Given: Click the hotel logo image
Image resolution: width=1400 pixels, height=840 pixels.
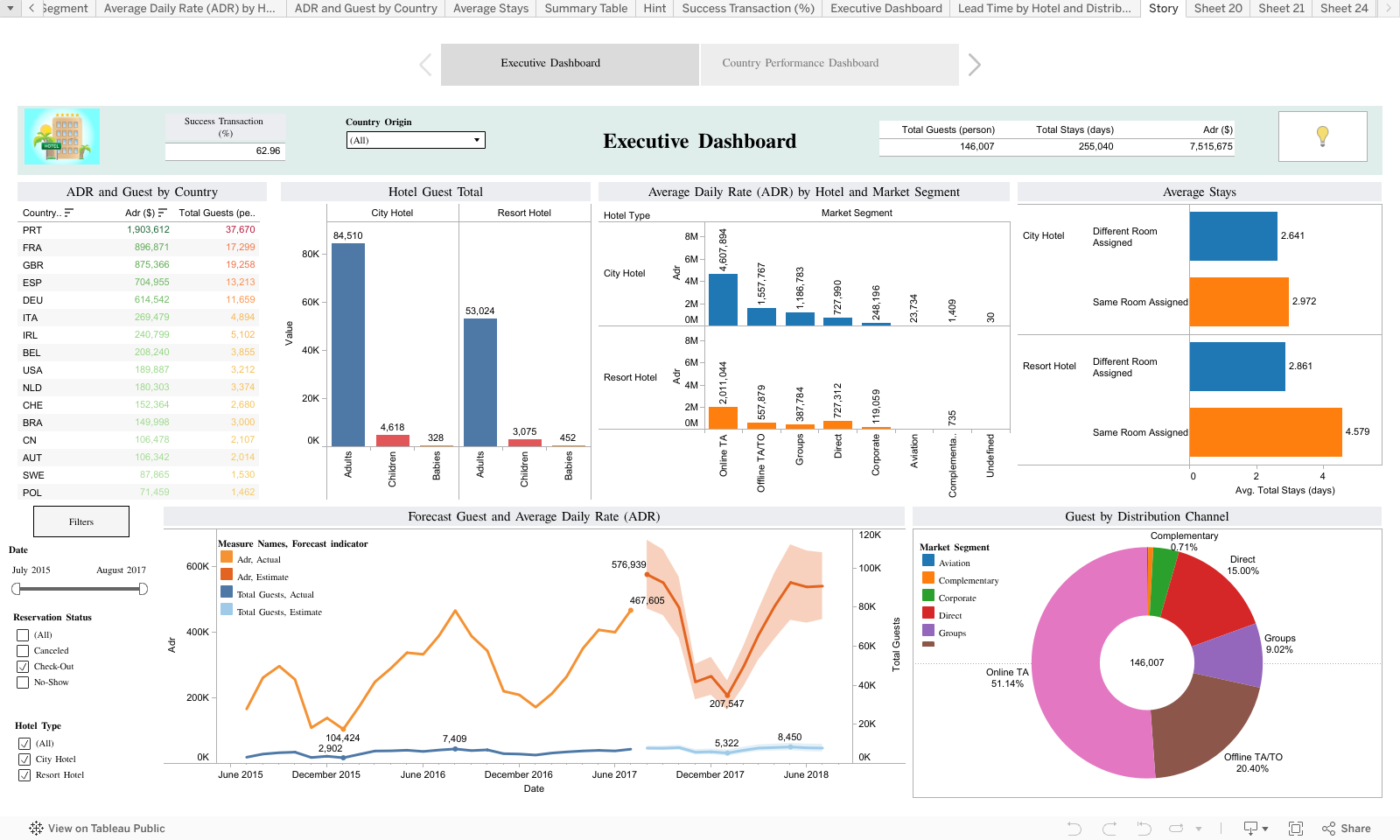Looking at the screenshot, I should (62, 136).
